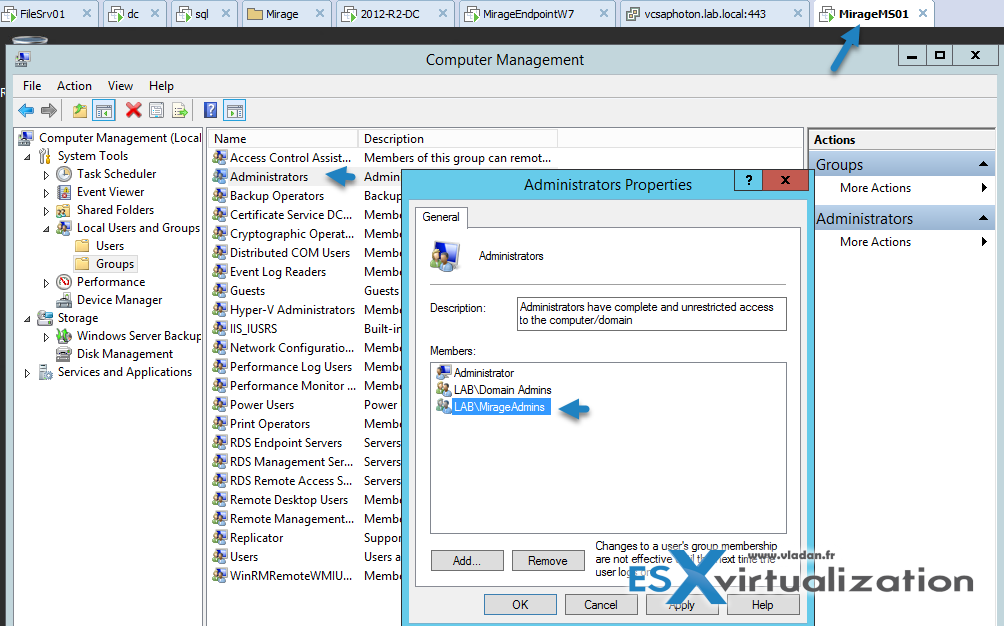Close the Administrators Properties dialog
Image resolution: width=1004 pixels, height=626 pixels.
(x=785, y=181)
